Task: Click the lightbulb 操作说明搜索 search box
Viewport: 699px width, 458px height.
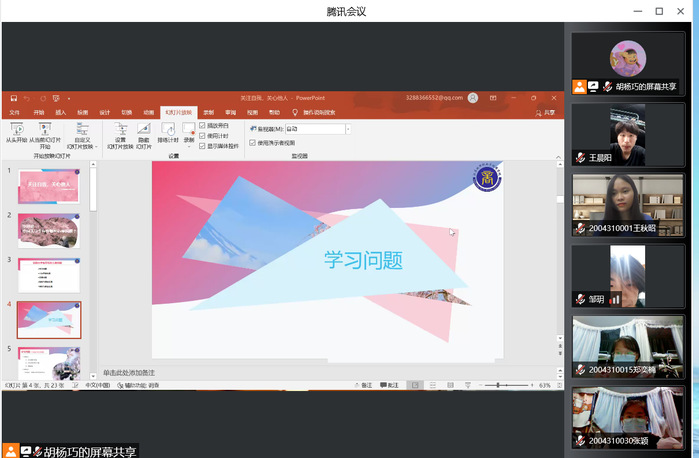Action: (314, 112)
